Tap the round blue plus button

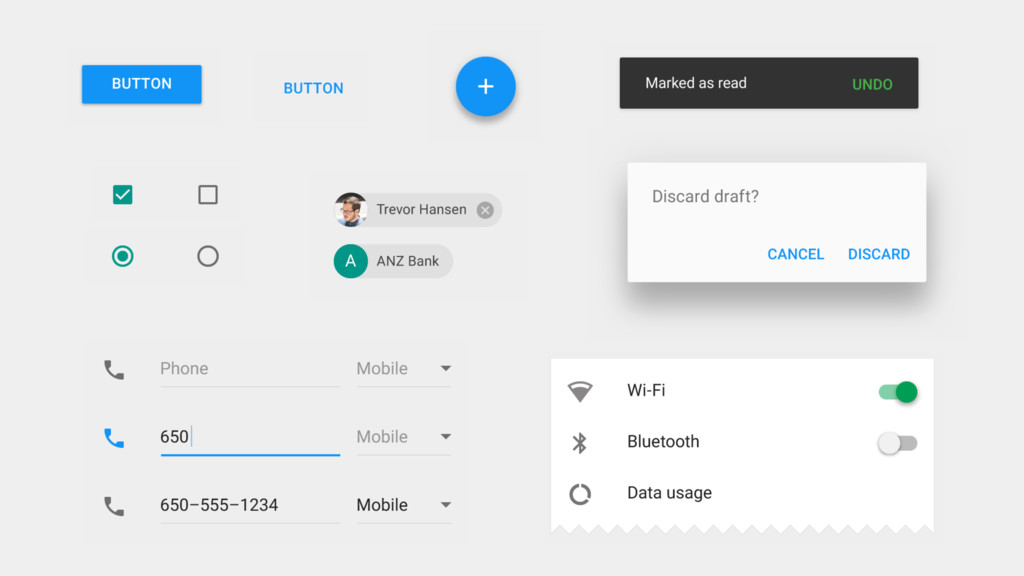485,86
